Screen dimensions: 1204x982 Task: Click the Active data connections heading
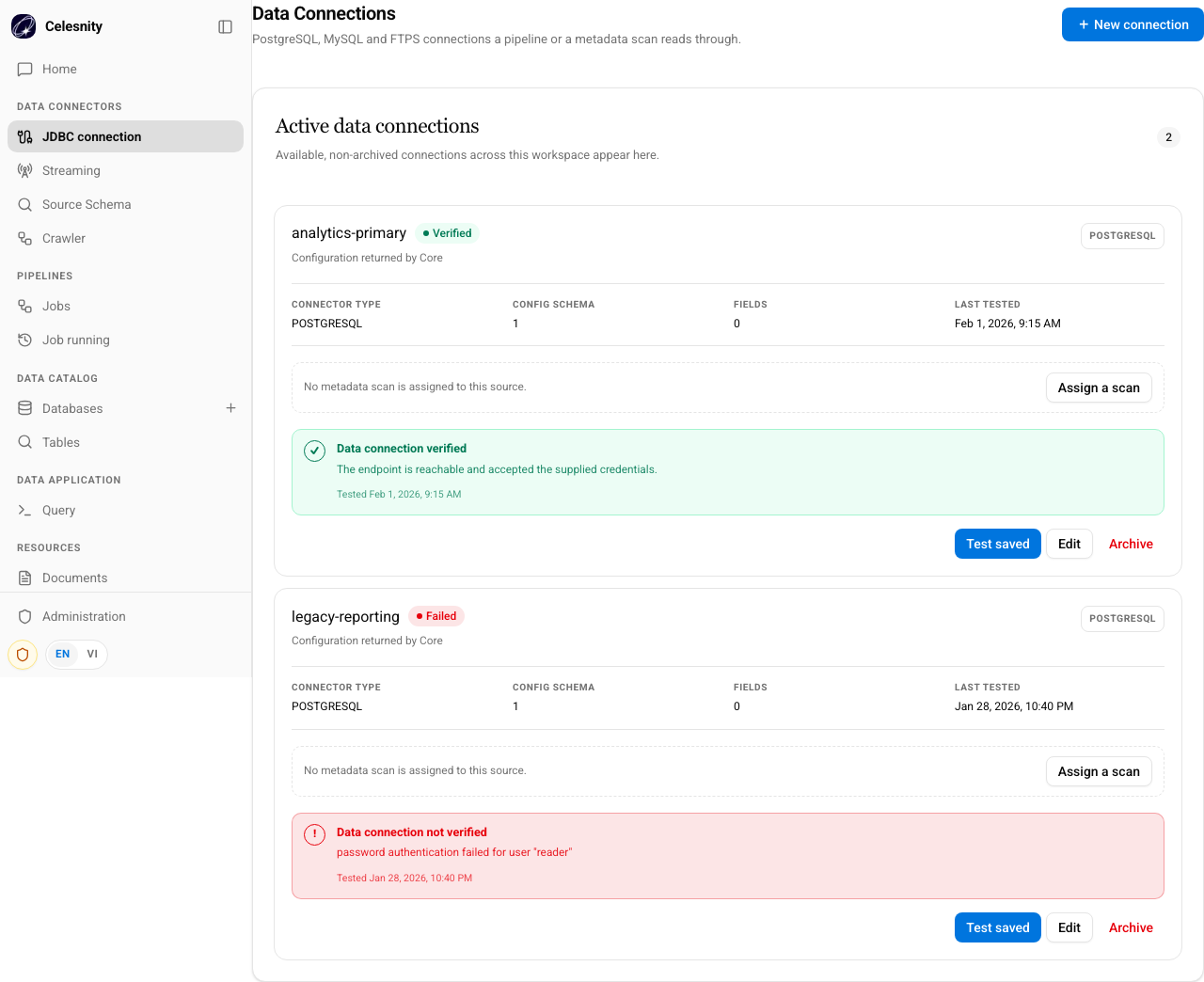377,126
